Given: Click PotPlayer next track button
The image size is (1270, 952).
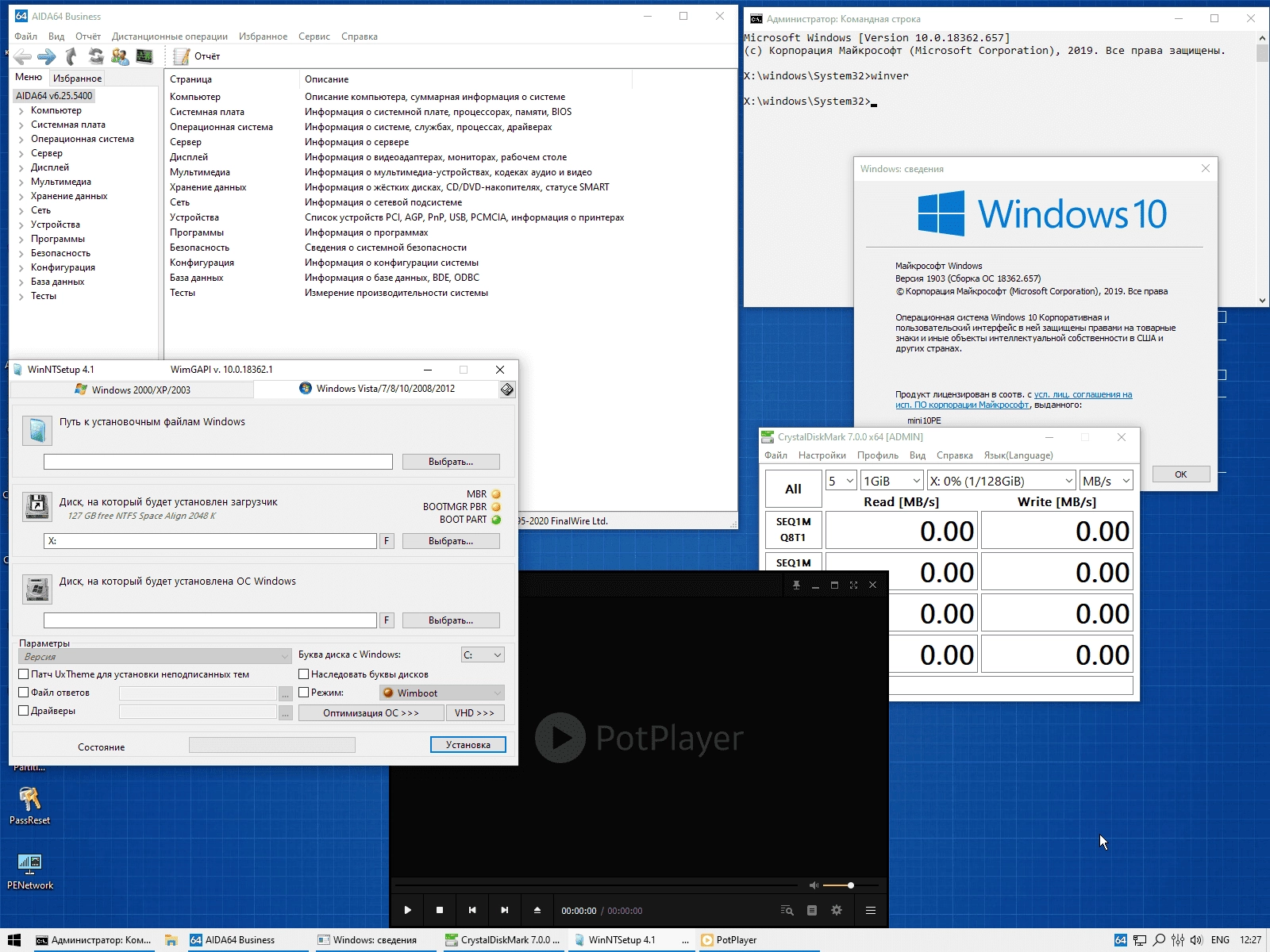Looking at the screenshot, I should tap(504, 910).
